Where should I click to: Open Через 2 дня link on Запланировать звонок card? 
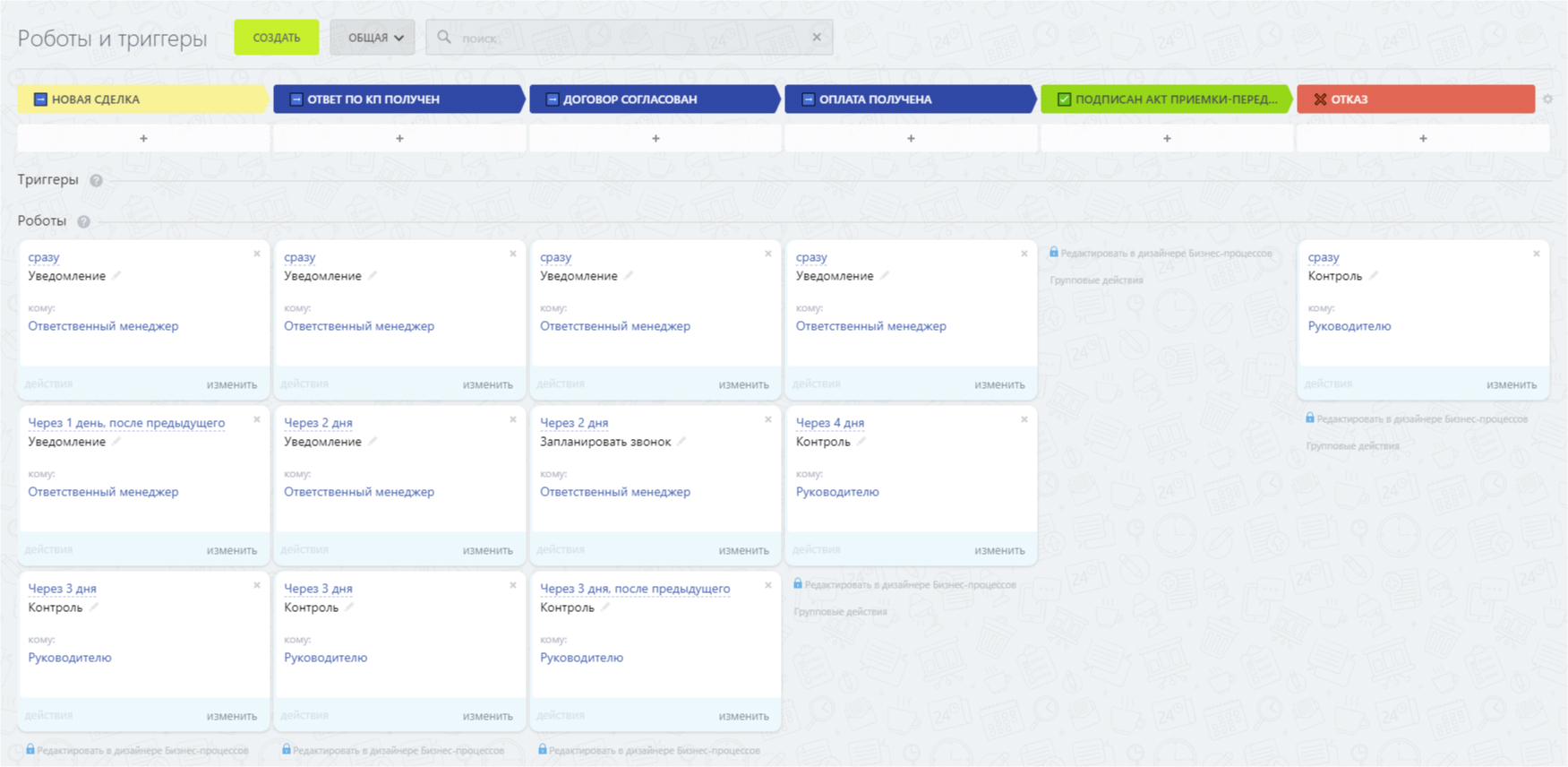coord(574,423)
